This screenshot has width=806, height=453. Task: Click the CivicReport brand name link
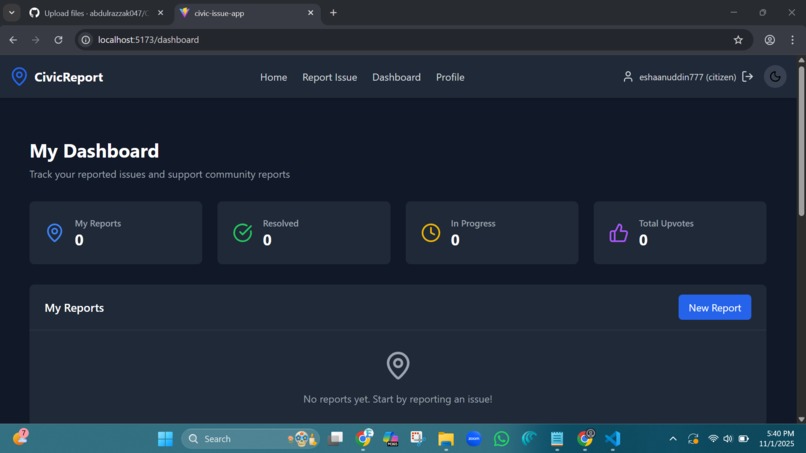tap(68, 77)
